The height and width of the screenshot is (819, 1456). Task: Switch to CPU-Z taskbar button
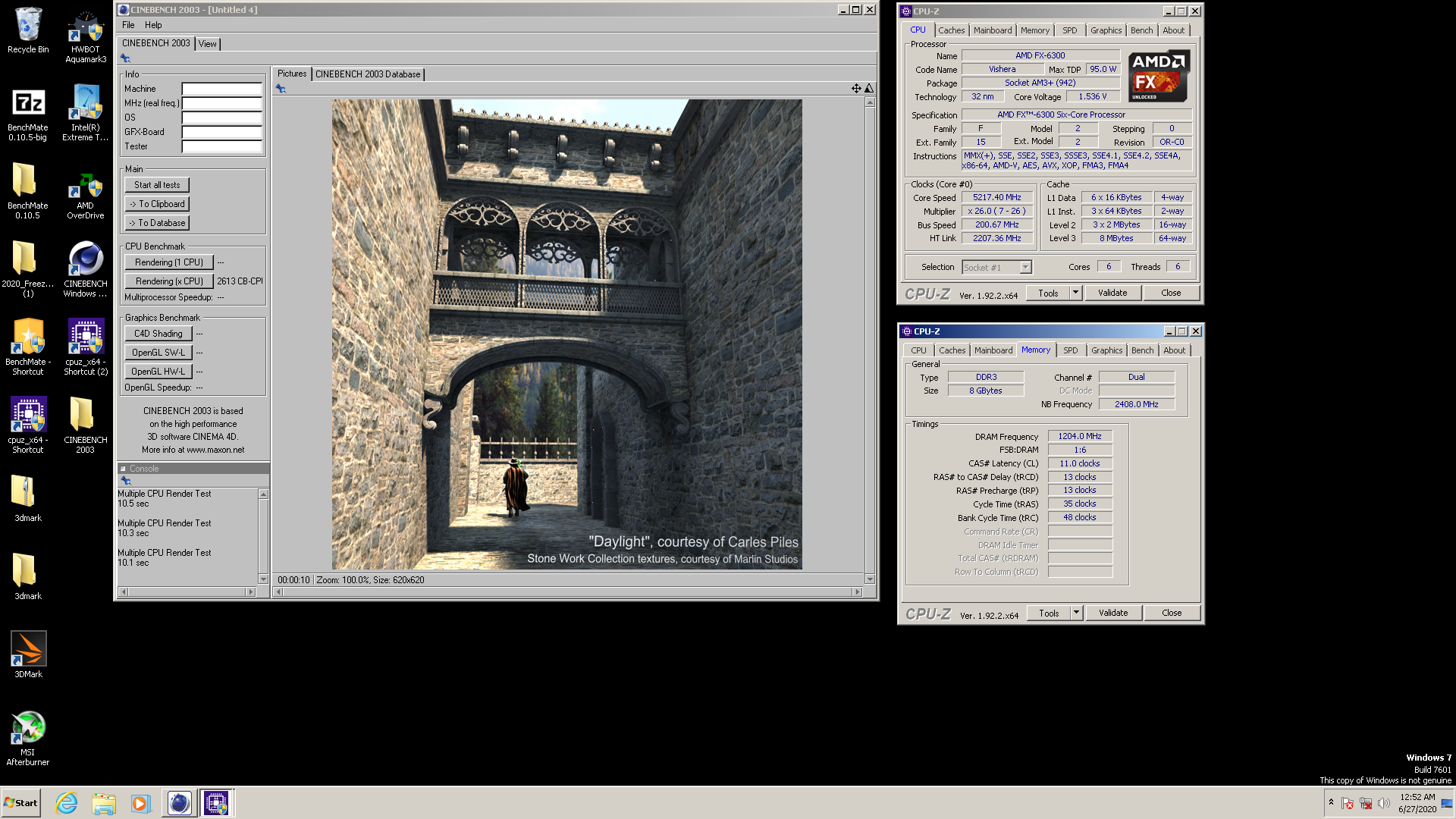[x=216, y=803]
